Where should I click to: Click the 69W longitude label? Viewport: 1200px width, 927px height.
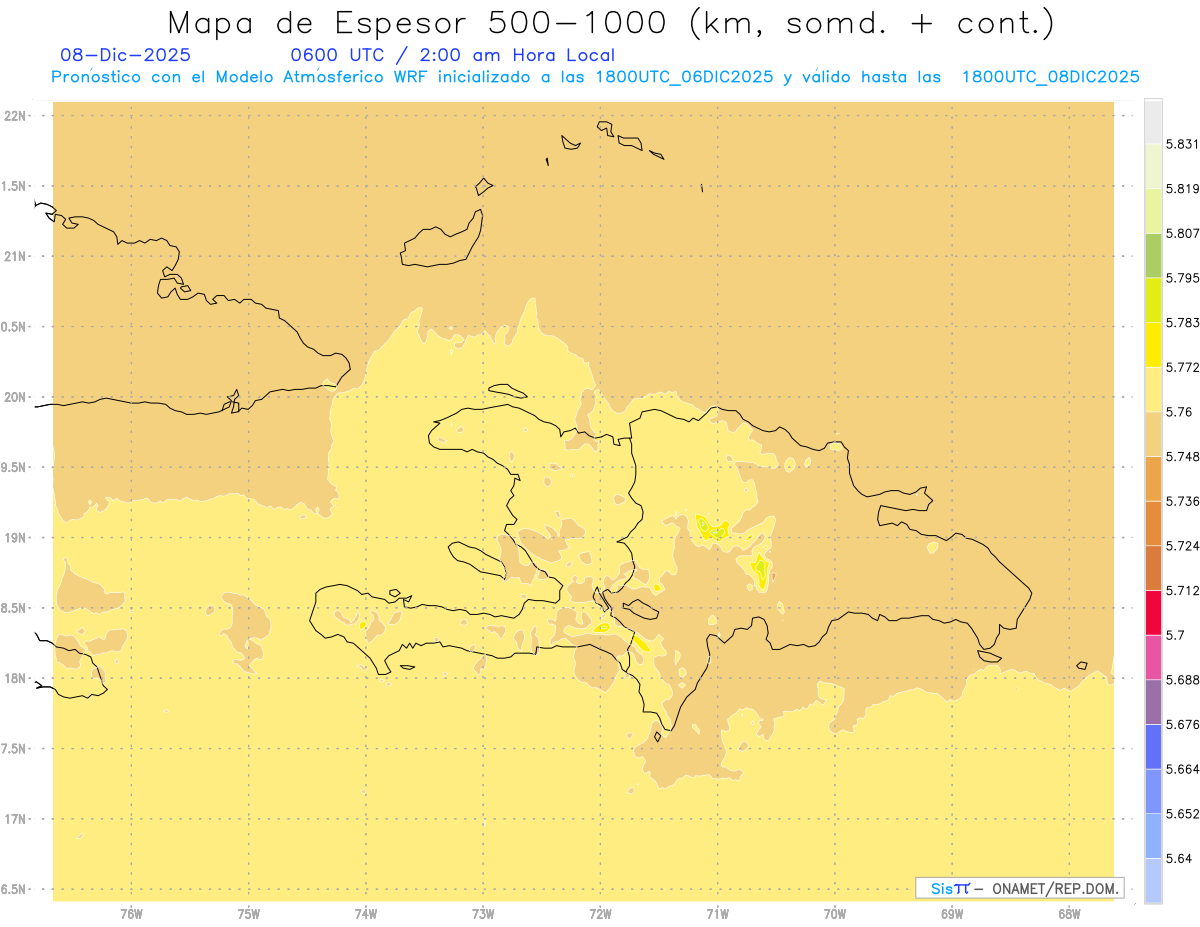(x=952, y=914)
